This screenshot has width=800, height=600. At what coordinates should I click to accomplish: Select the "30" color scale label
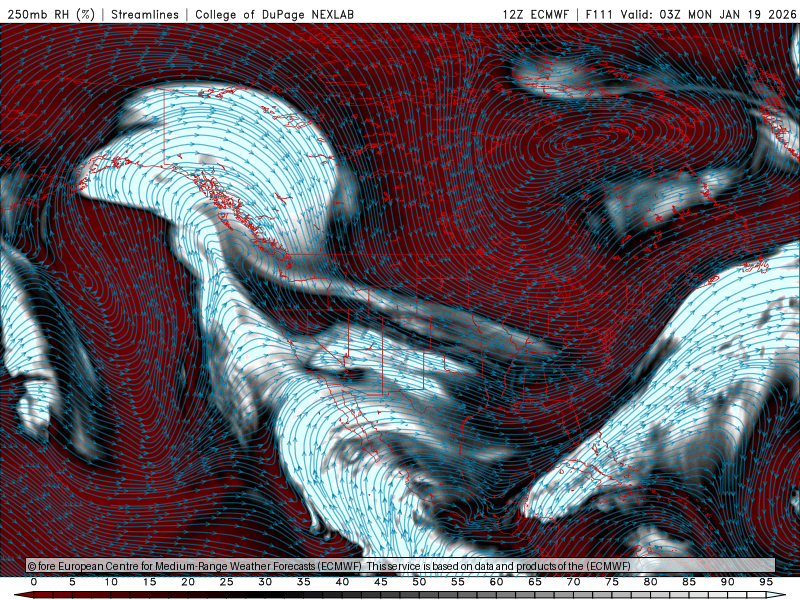pyautogui.click(x=265, y=582)
